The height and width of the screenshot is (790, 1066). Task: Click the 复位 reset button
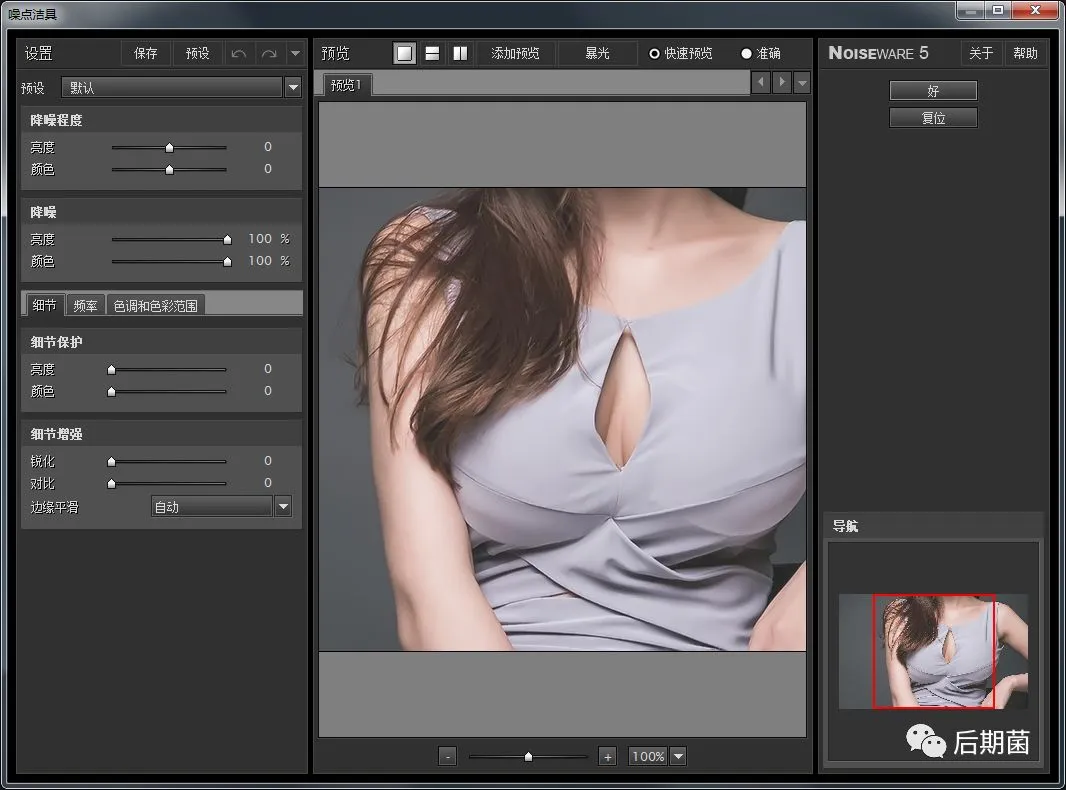point(933,118)
